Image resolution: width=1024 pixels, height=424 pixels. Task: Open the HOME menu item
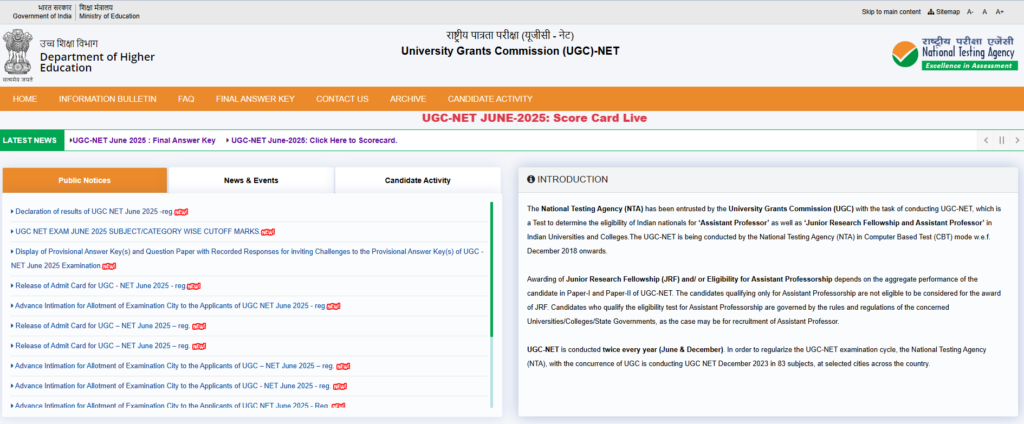click(25, 99)
